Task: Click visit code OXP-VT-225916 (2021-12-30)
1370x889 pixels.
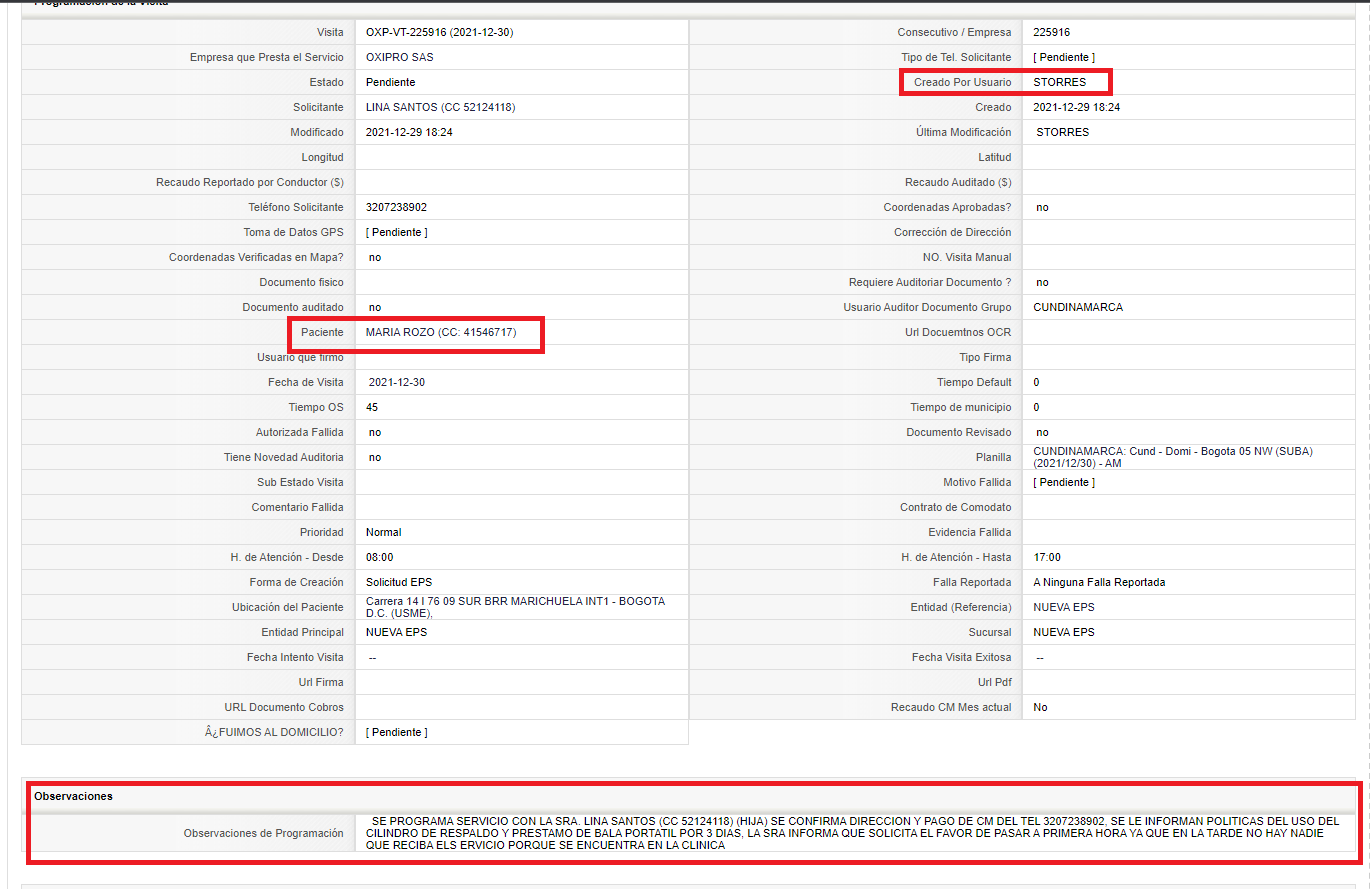Action: click(x=439, y=32)
